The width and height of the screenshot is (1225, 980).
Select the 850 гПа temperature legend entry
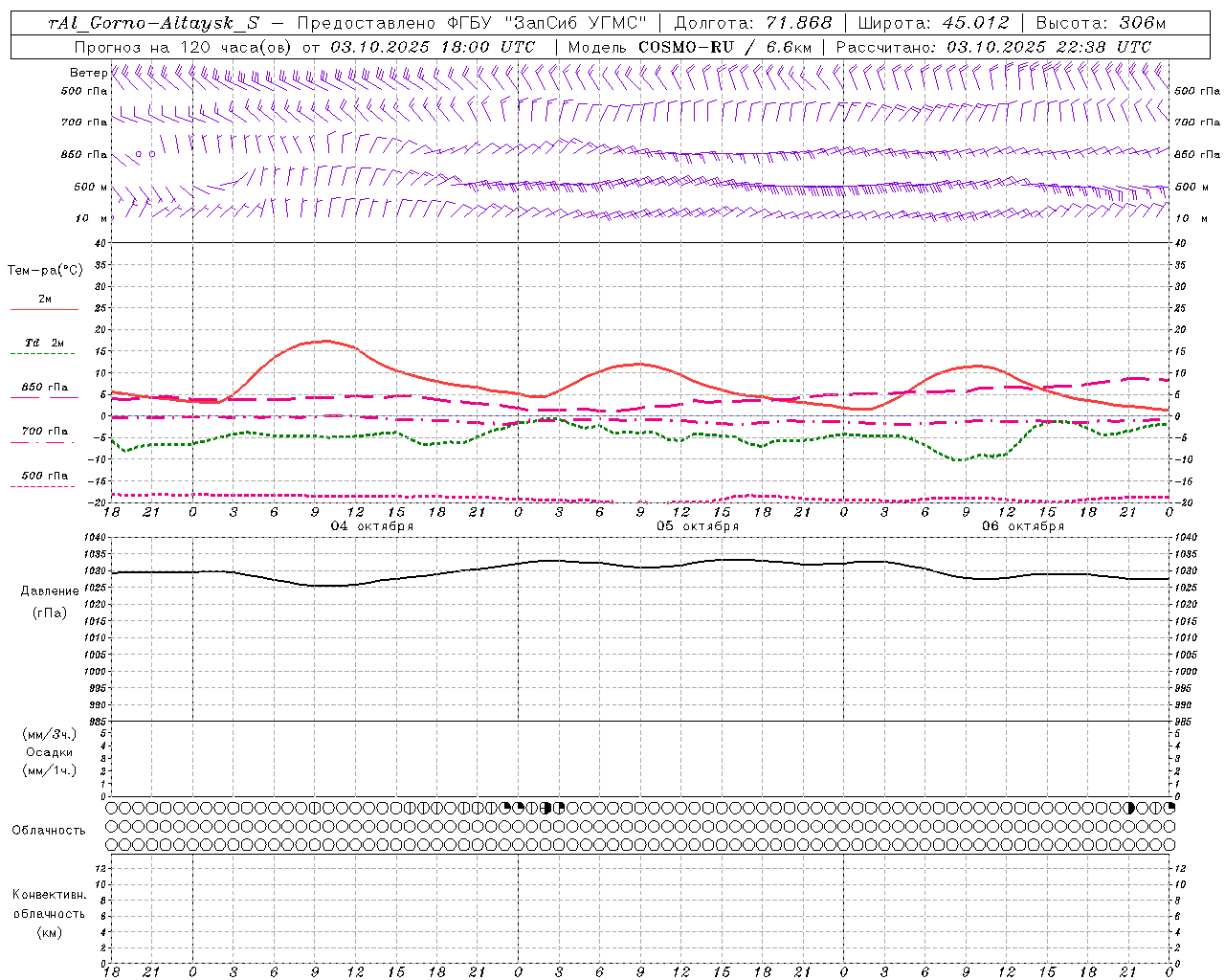(44, 388)
